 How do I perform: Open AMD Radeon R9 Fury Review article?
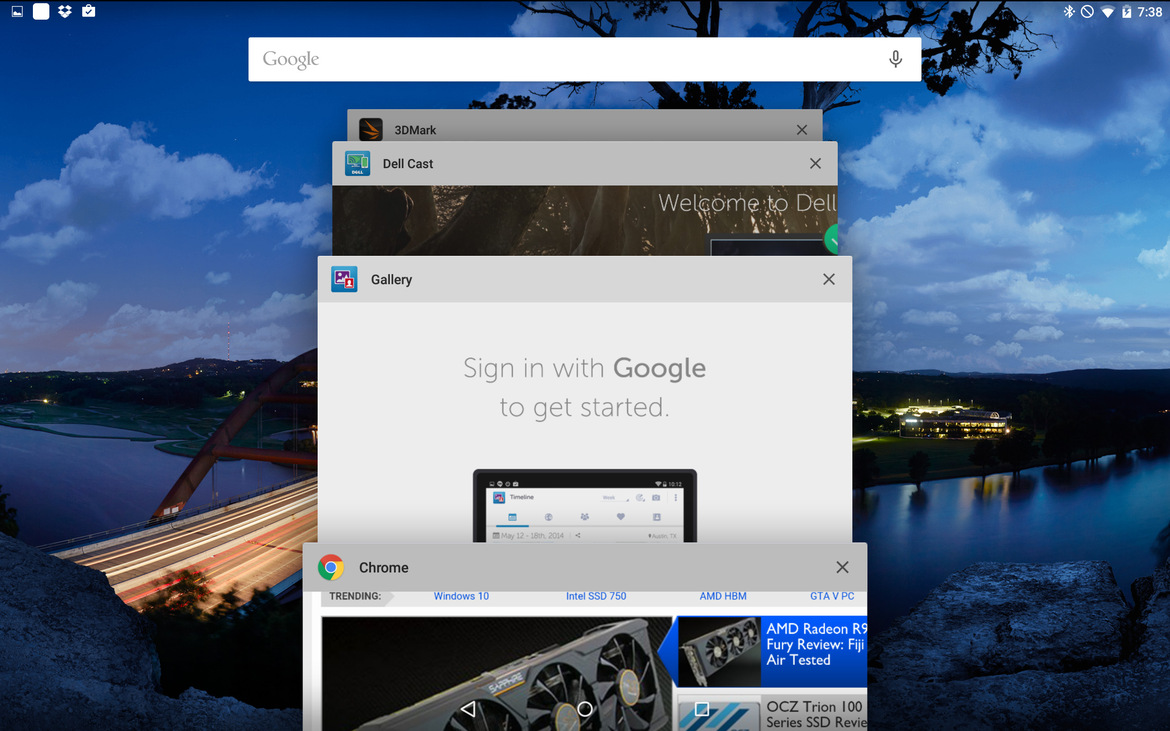815,644
